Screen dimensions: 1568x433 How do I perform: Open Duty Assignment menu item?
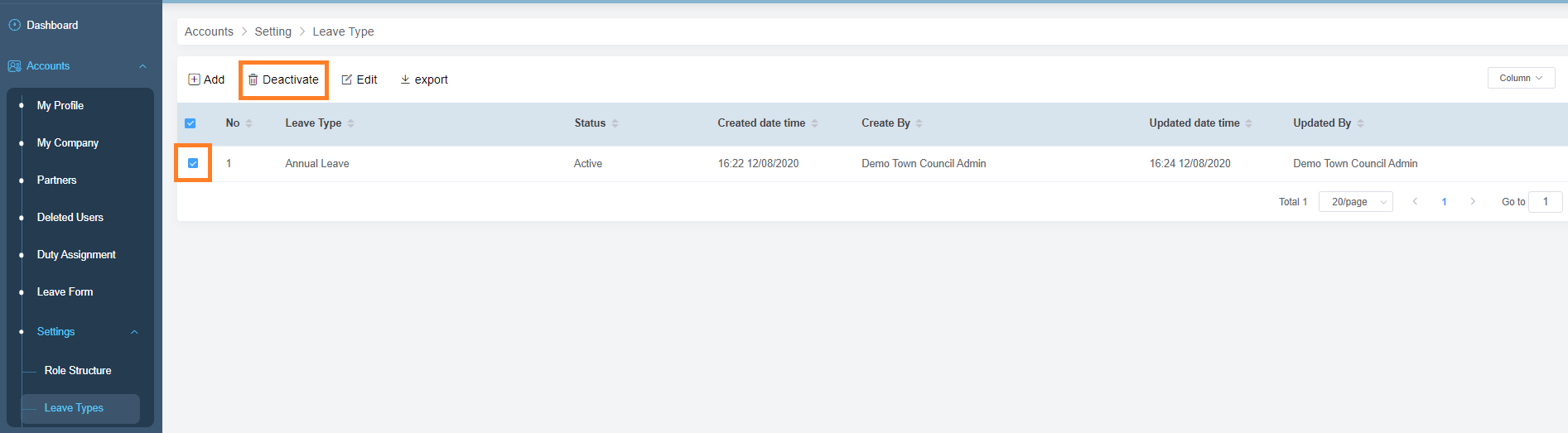pyautogui.click(x=76, y=254)
